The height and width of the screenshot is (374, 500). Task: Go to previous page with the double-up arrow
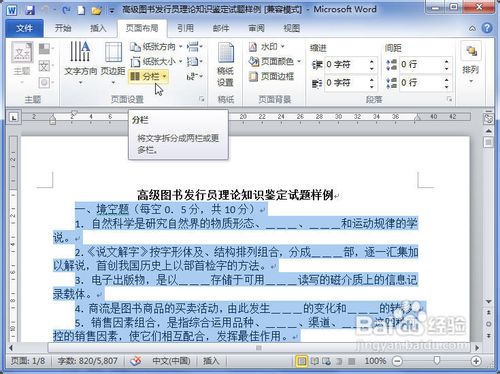pos(488,312)
